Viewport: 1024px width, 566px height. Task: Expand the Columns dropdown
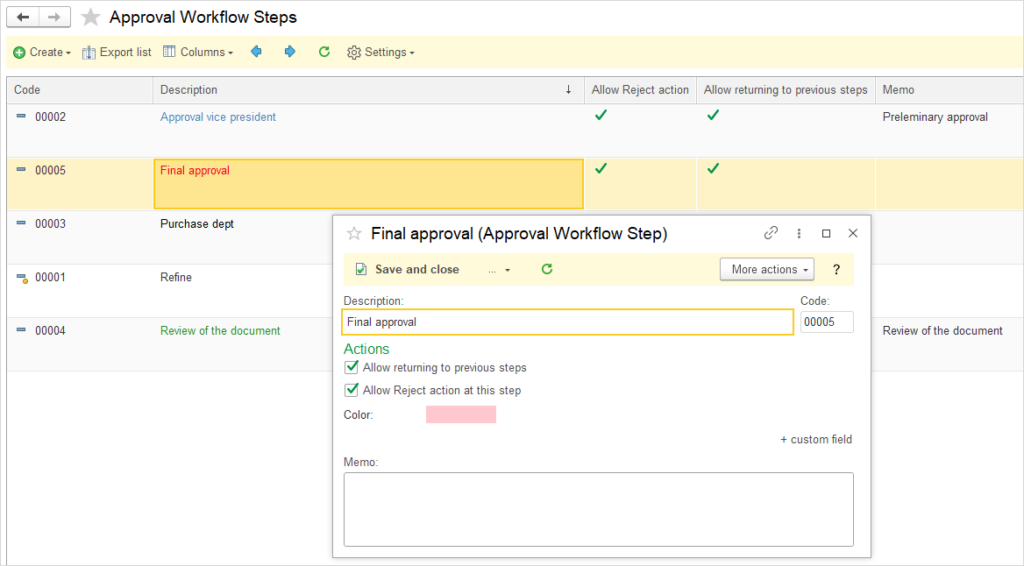(198, 52)
